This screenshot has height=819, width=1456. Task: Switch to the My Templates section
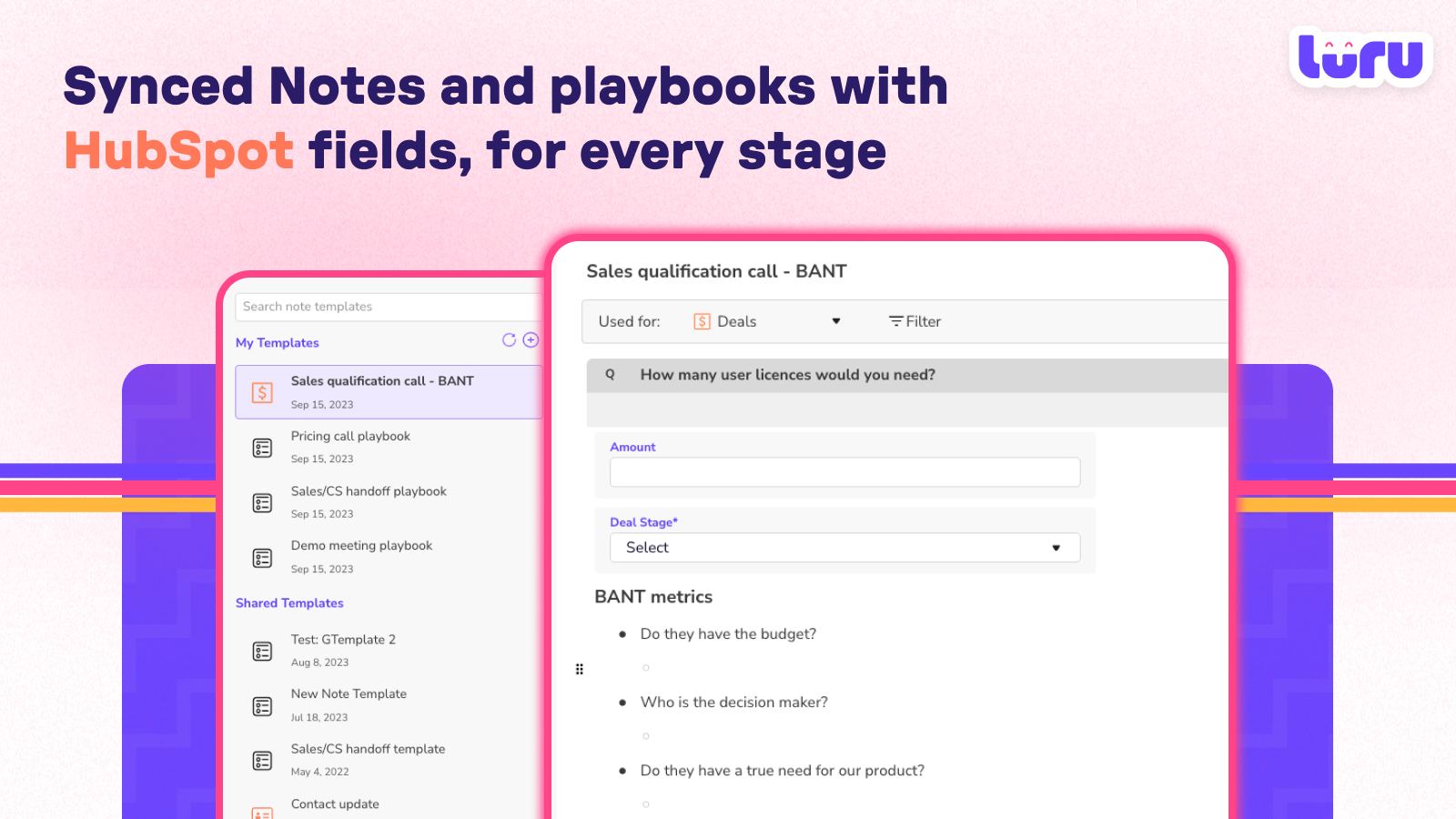[277, 342]
